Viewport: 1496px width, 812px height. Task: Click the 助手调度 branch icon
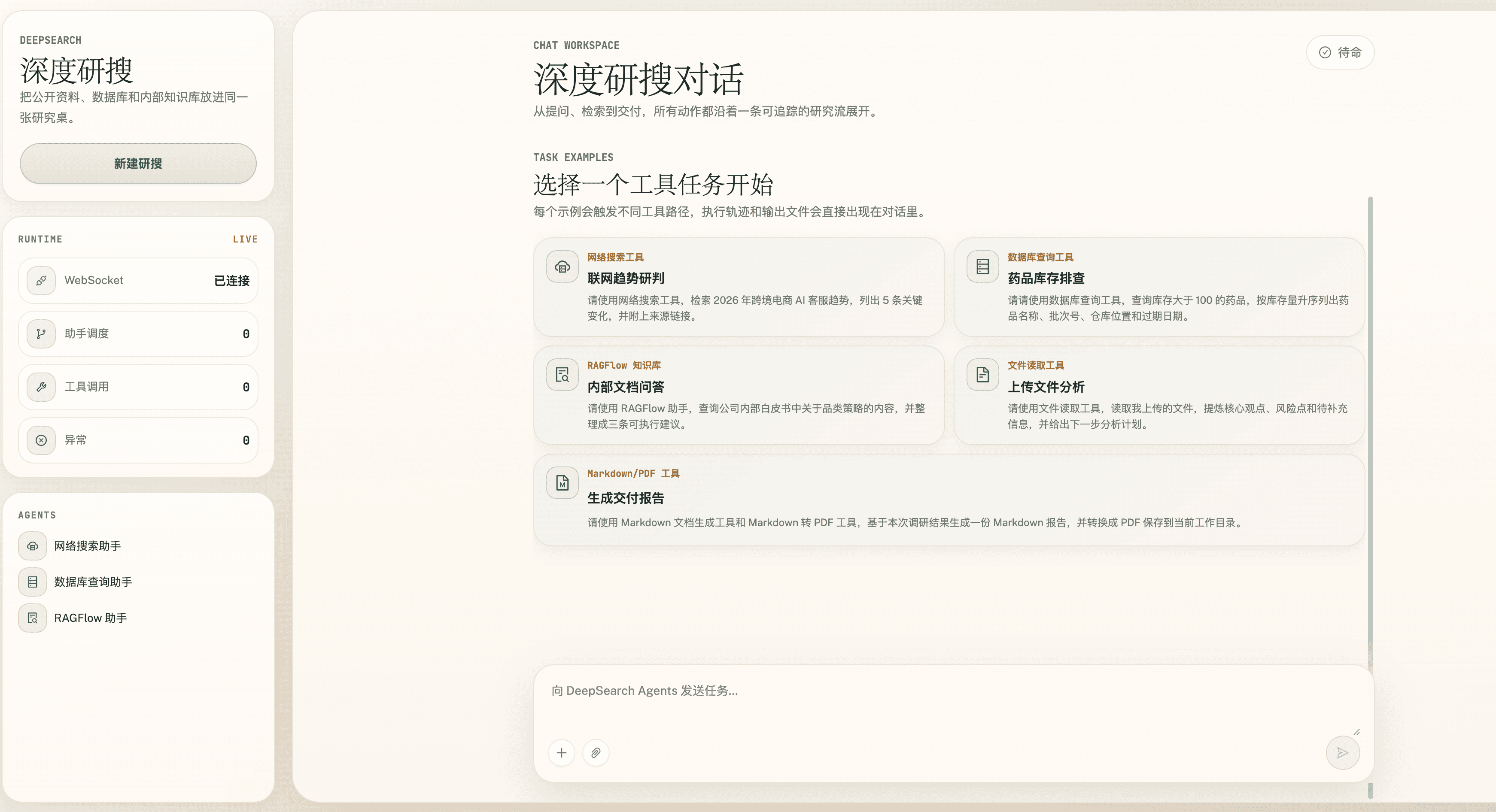coord(41,334)
